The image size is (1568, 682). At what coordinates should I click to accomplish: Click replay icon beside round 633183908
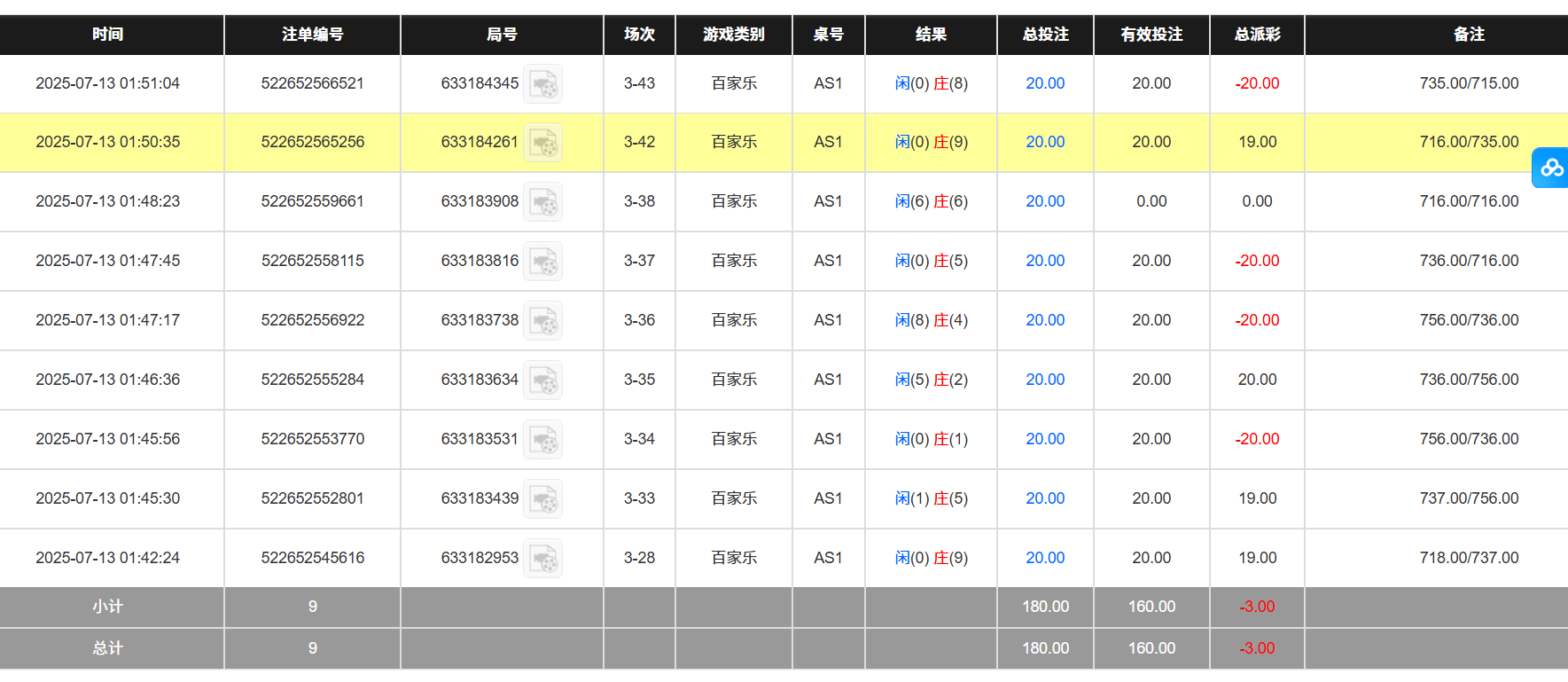coord(542,202)
